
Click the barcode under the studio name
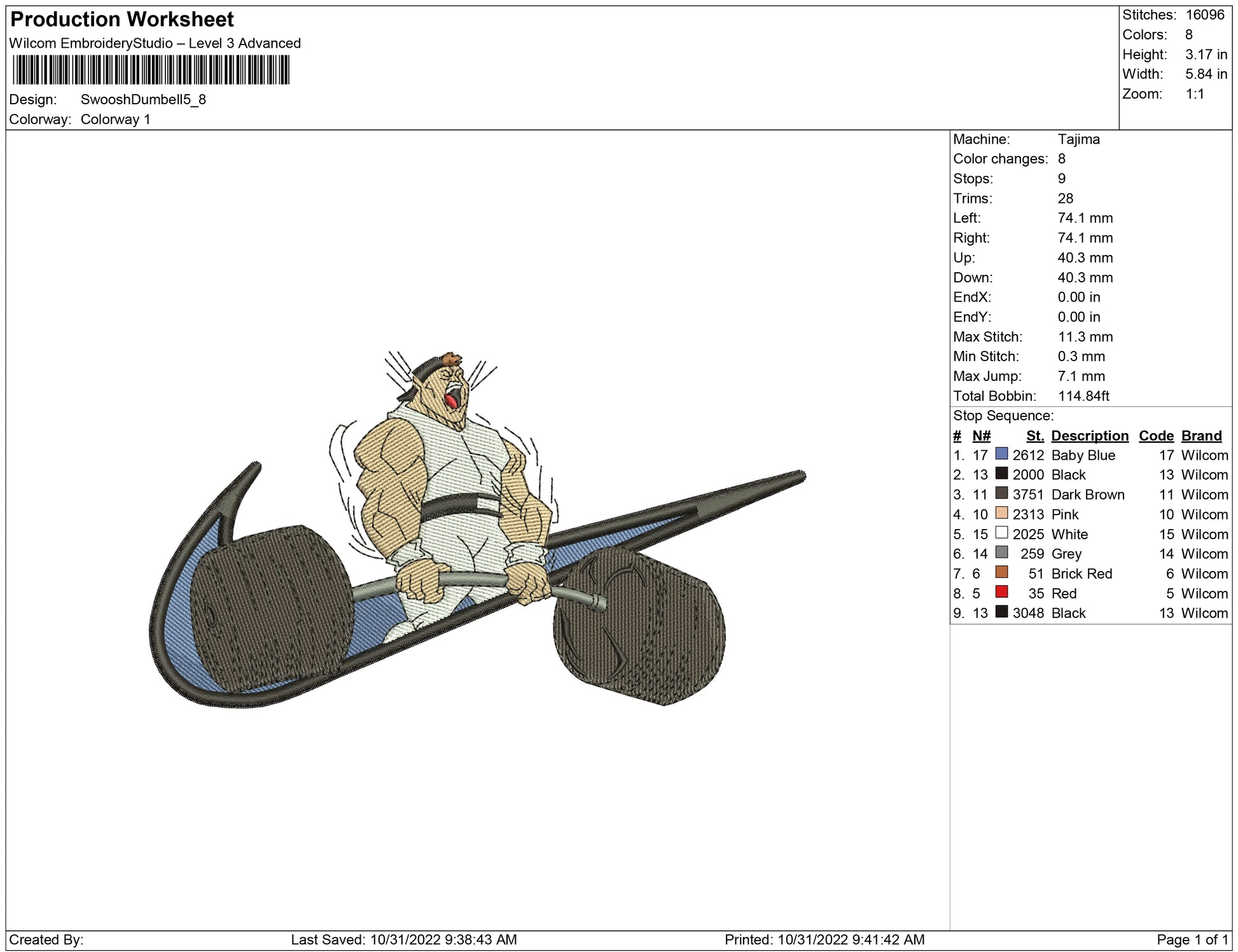(151, 70)
